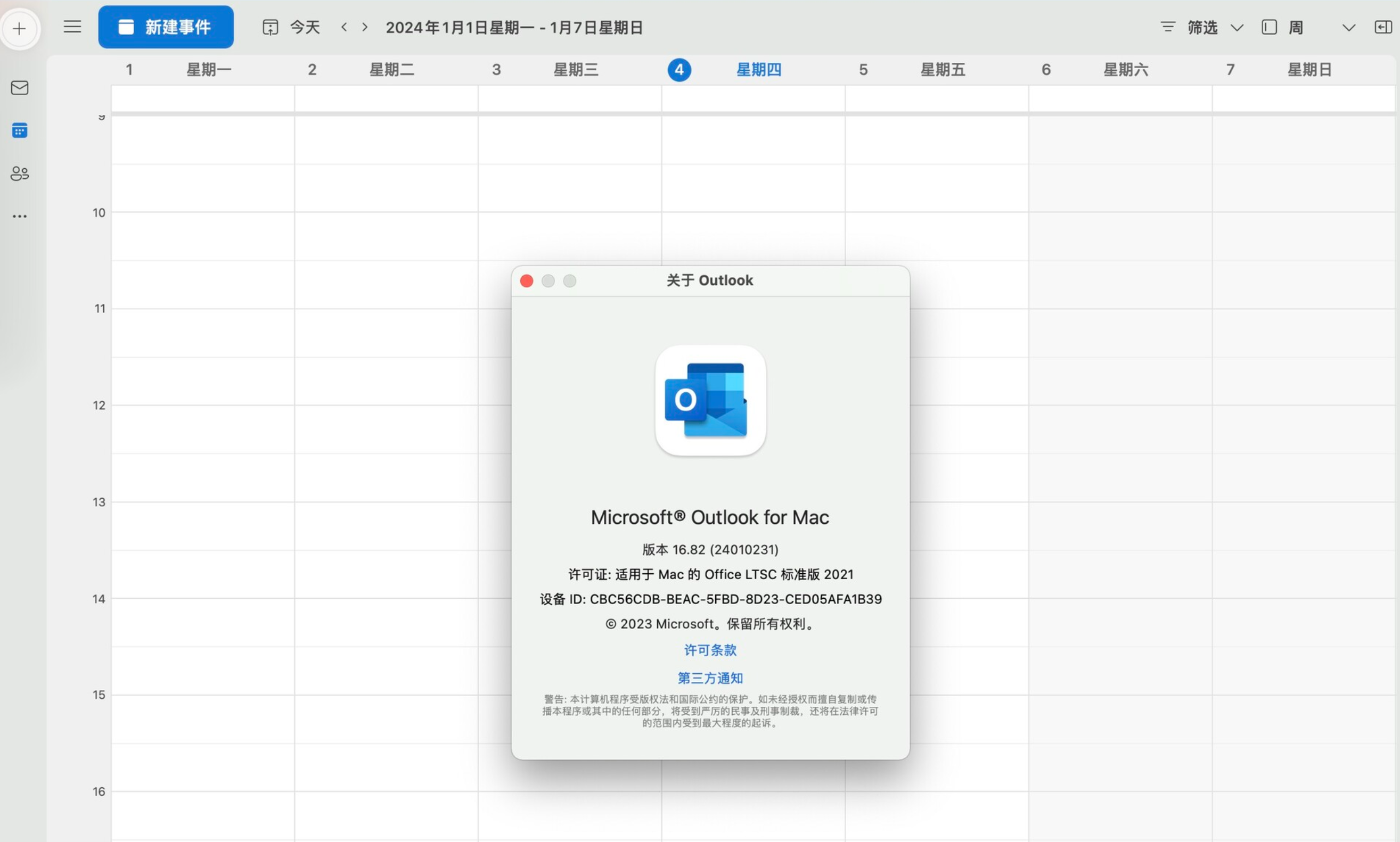Go to previous week arrow
Viewport: 1400px width, 842px height.
pyautogui.click(x=344, y=27)
